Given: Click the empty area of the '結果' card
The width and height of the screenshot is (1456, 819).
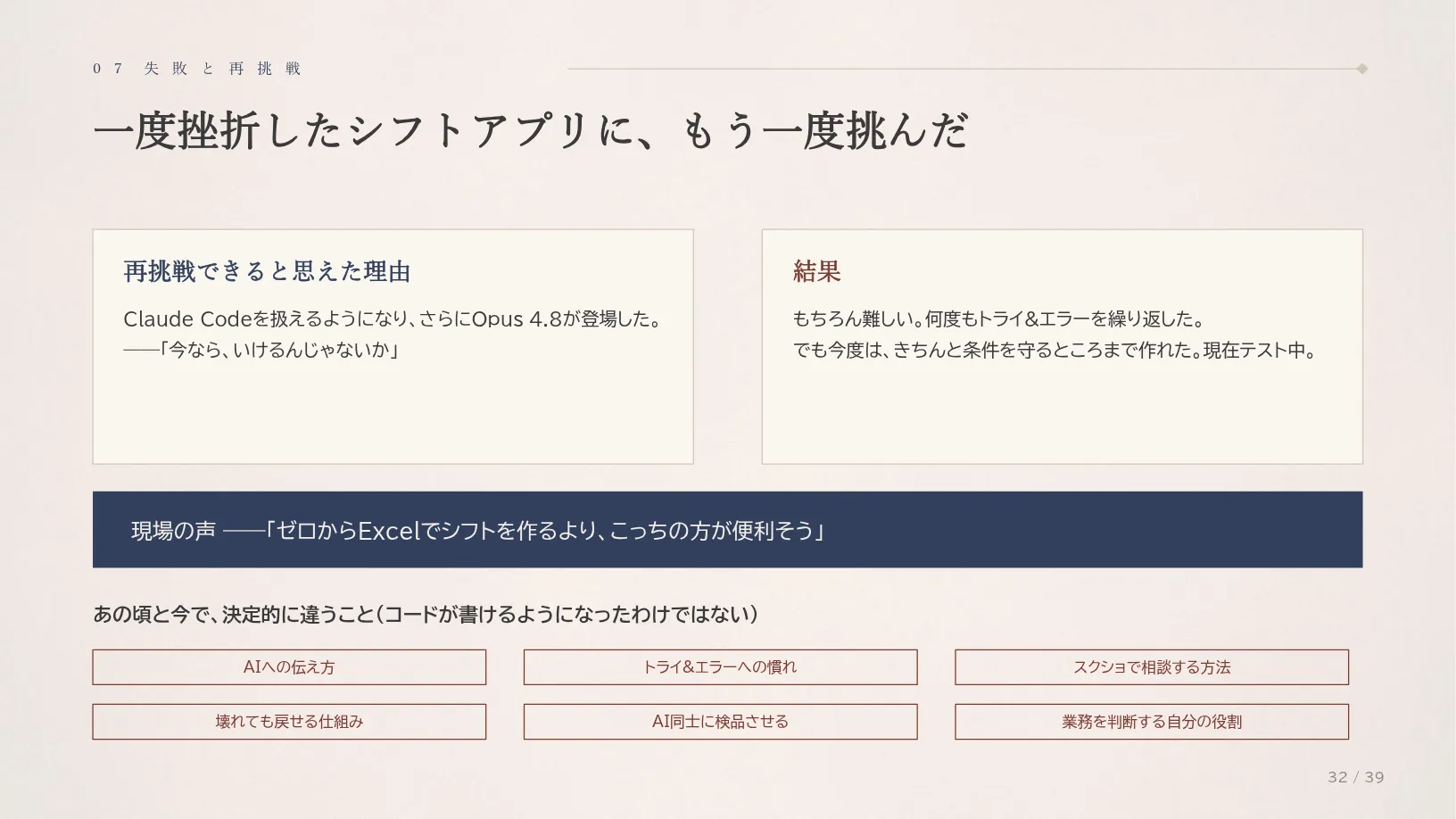Looking at the screenshot, I should 1062,410.
